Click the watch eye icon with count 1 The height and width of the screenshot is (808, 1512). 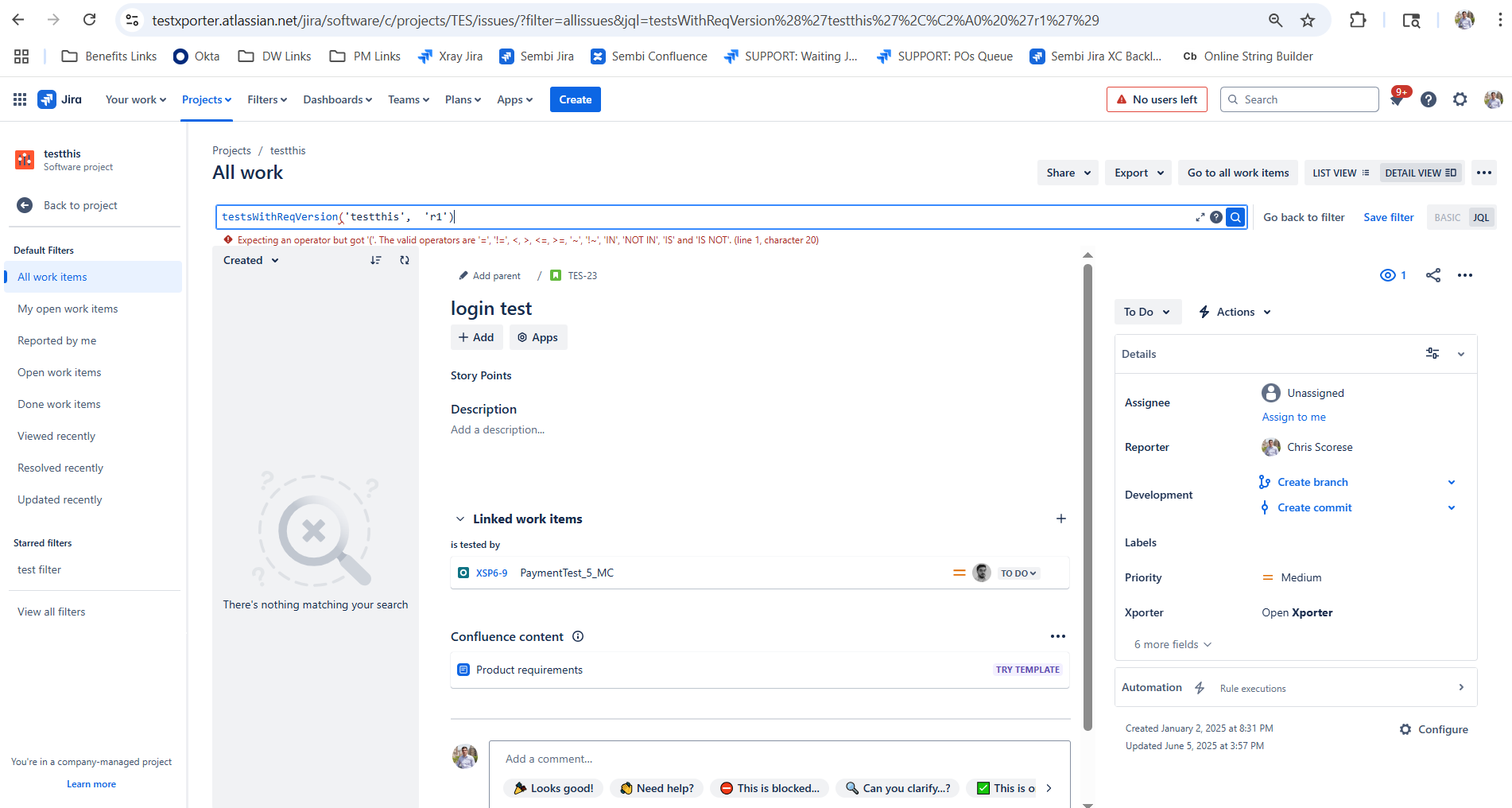click(1394, 275)
